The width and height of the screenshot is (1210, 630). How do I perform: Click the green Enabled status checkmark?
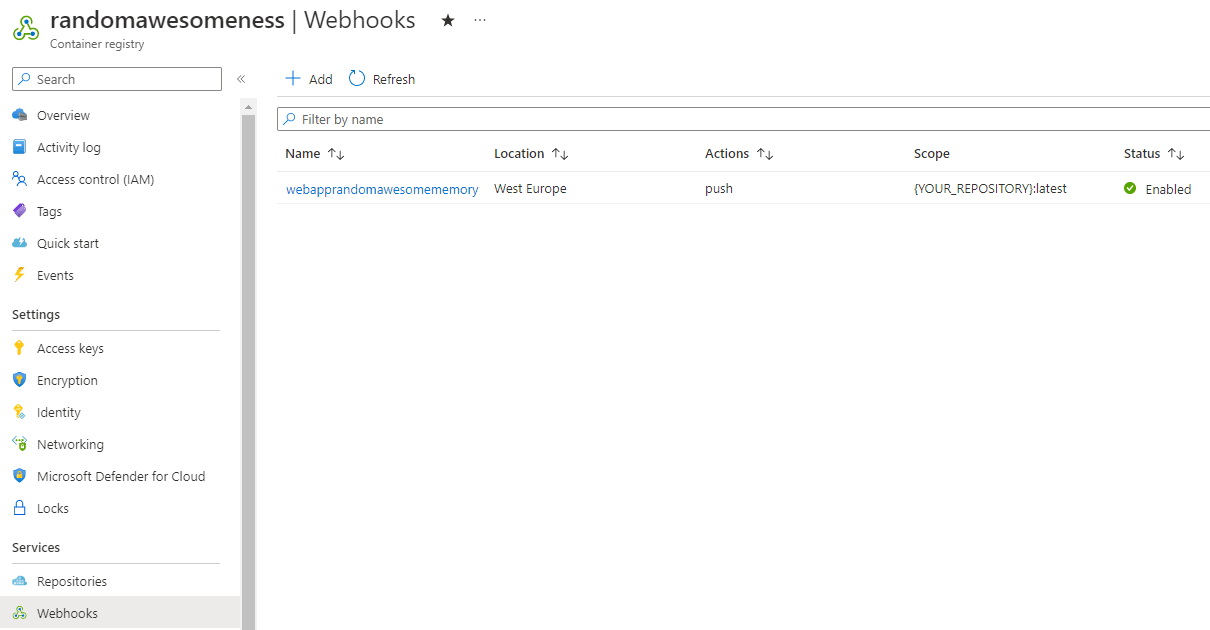pyautogui.click(x=1130, y=188)
